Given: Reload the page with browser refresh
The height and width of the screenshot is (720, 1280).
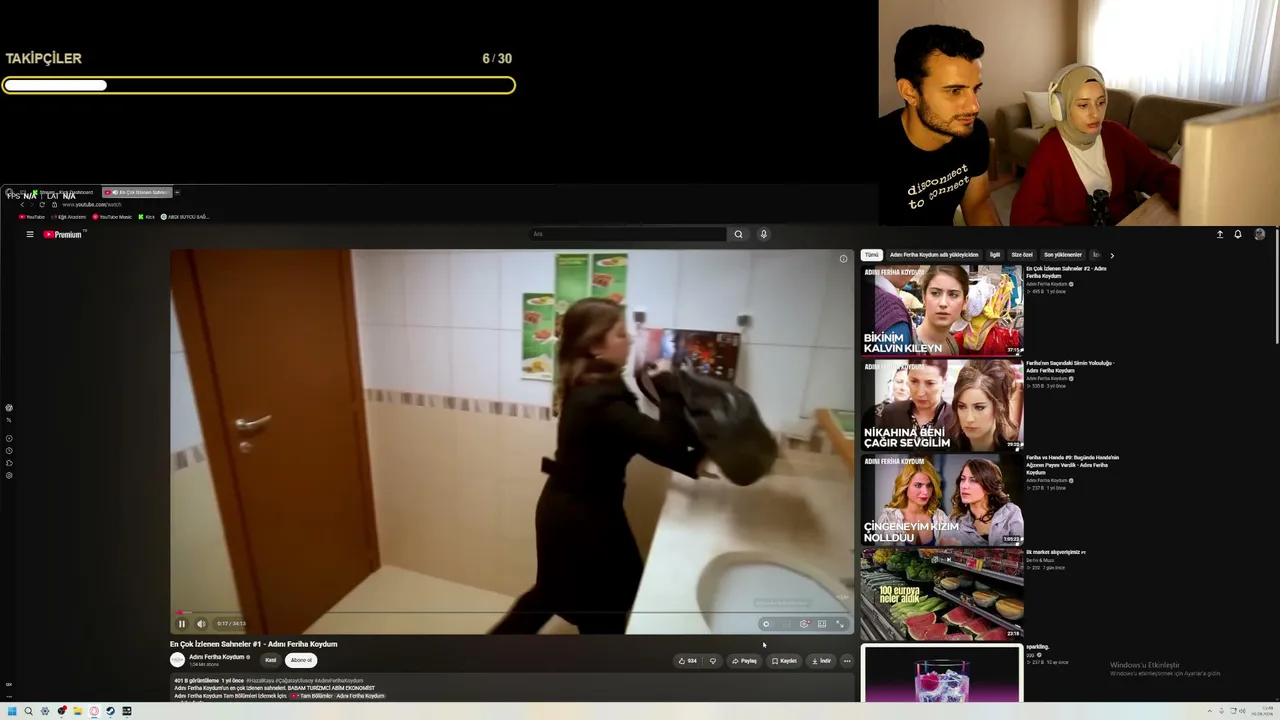Looking at the screenshot, I should (x=42, y=204).
